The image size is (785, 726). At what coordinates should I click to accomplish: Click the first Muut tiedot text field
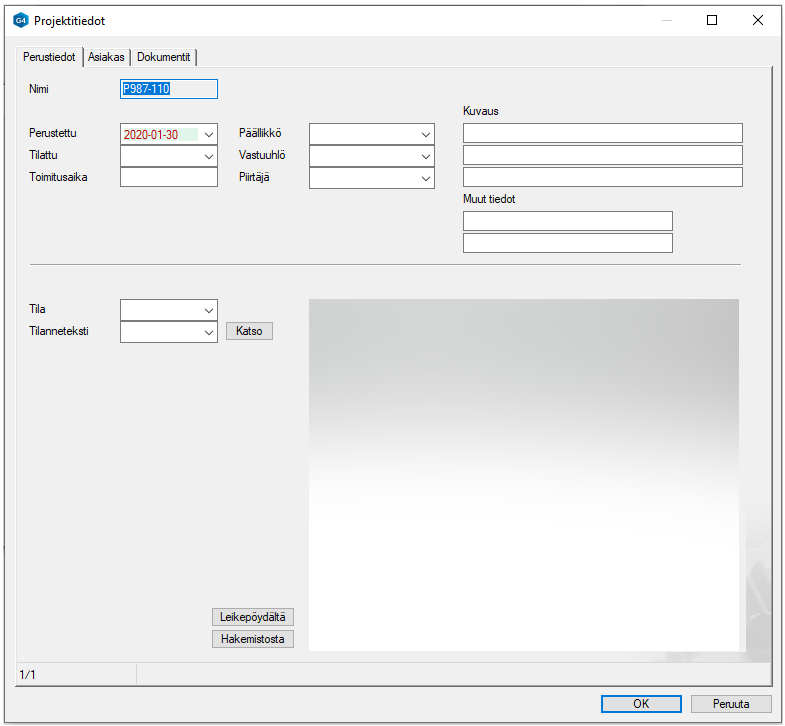[567, 221]
